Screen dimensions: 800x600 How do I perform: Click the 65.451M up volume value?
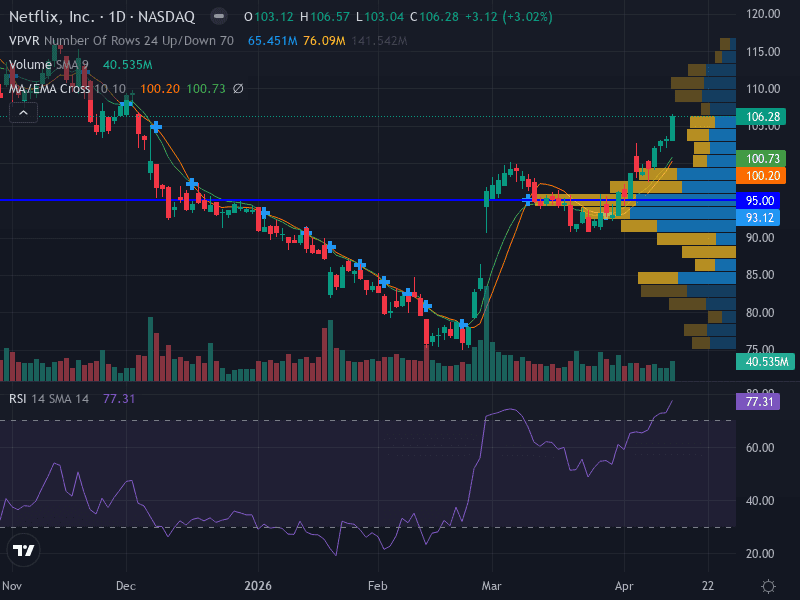pos(272,41)
